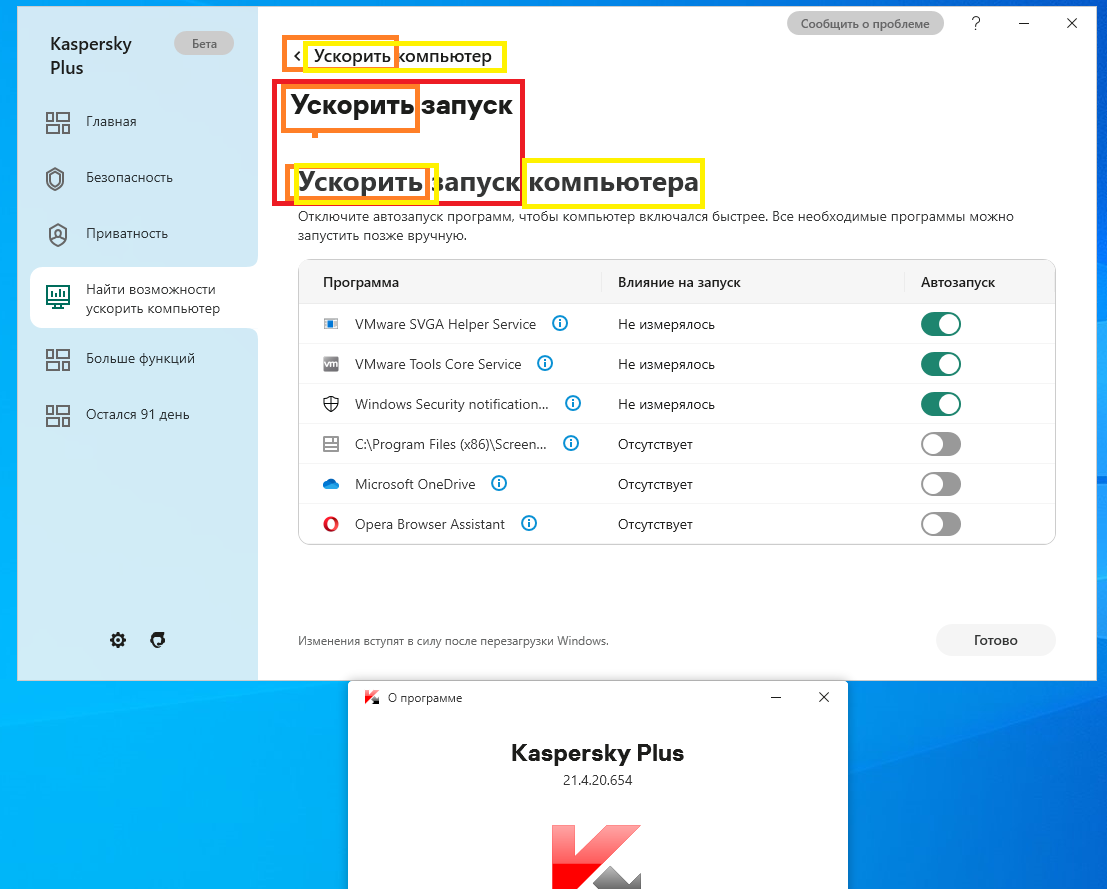
Task: Click the Kaspersky logo in О программе title bar
Action: (372, 698)
